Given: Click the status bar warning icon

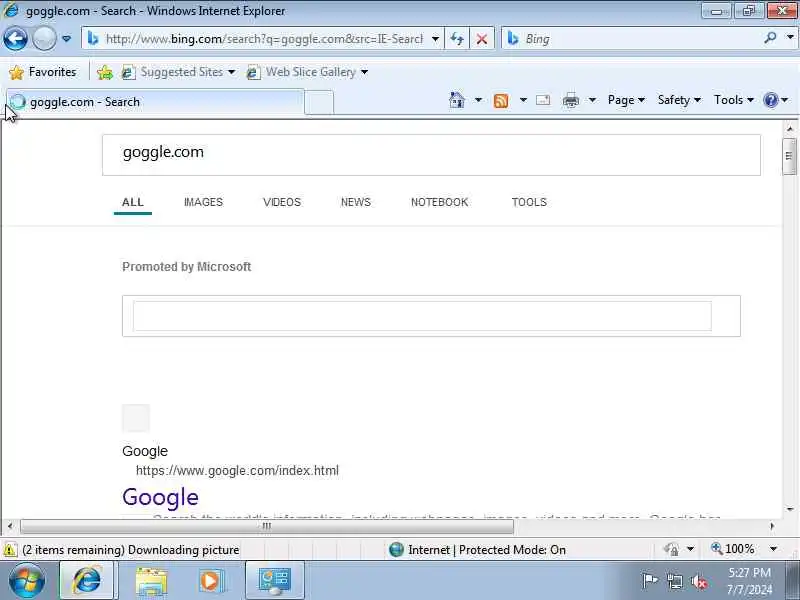Looking at the screenshot, I should point(9,550).
